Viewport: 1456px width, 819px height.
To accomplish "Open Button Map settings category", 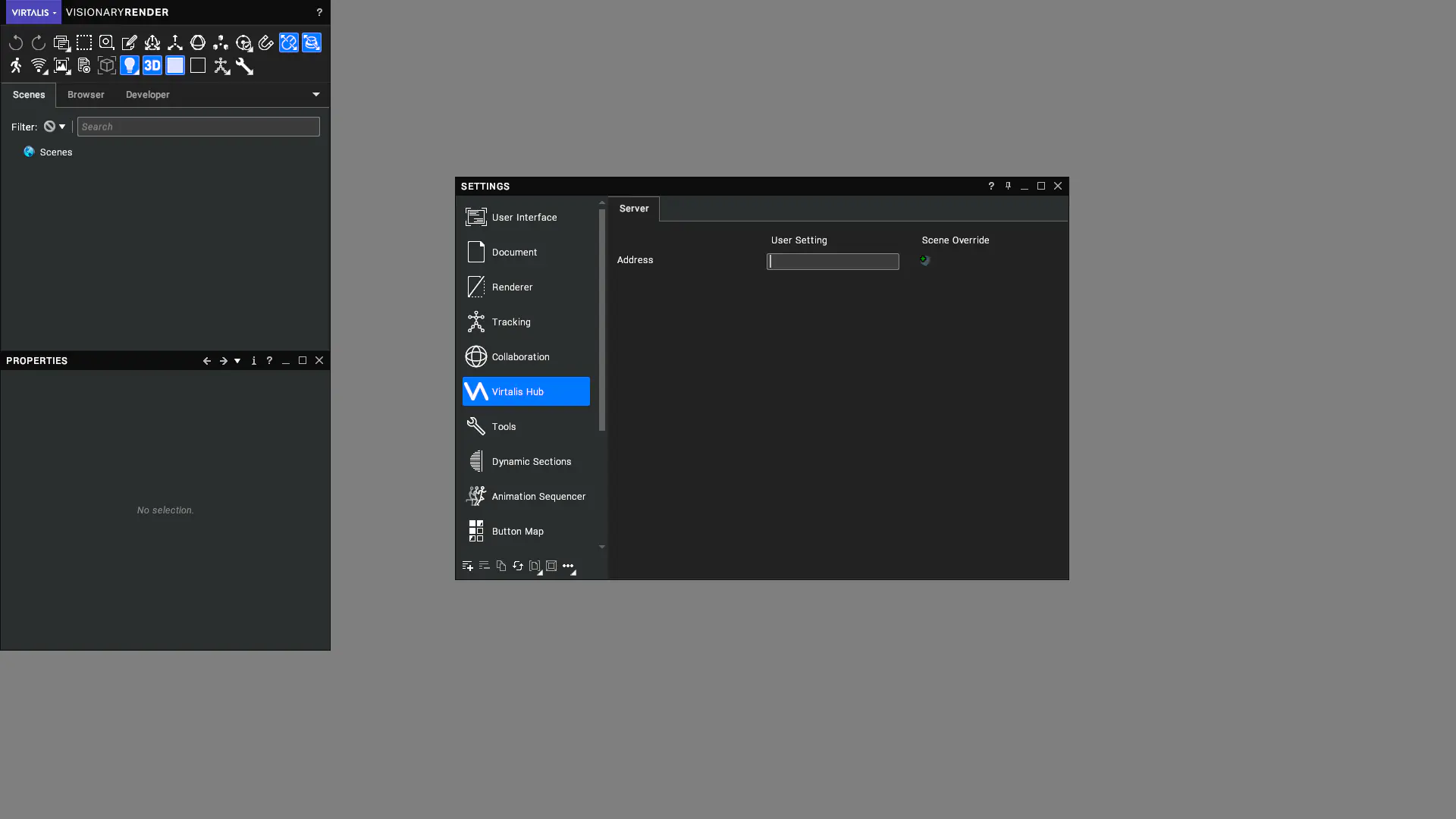I will 526,531.
